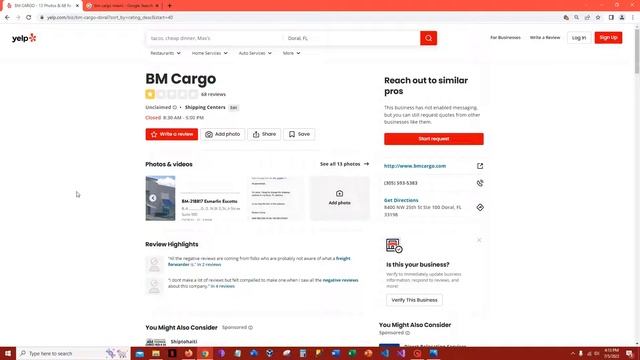640x360 pixels.
Task: Click the red search magnifier button
Action: (428, 38)
